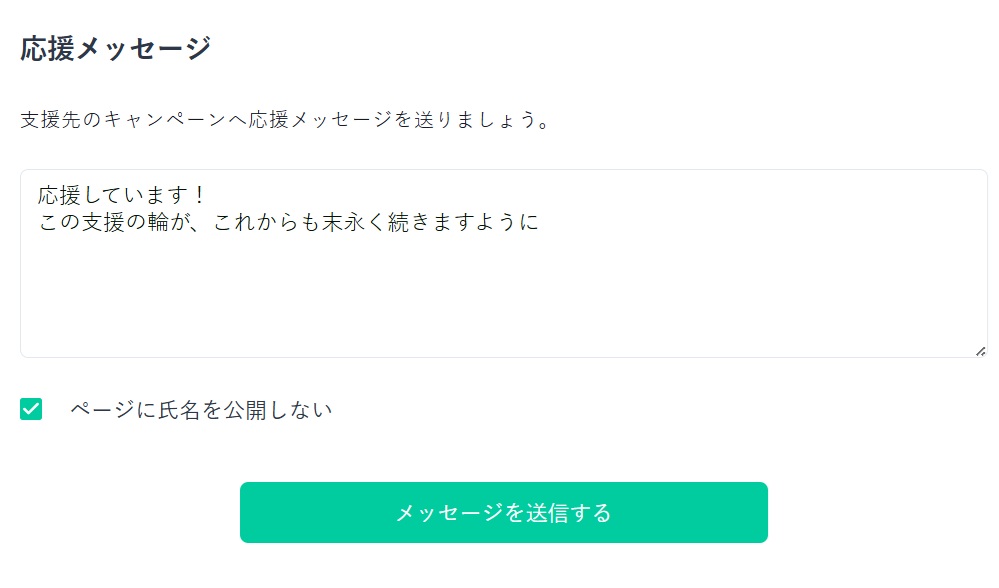The height and width of the screenshot is (588, 999).
Task: Click the word これからも in the message
Action: point(266,222)
